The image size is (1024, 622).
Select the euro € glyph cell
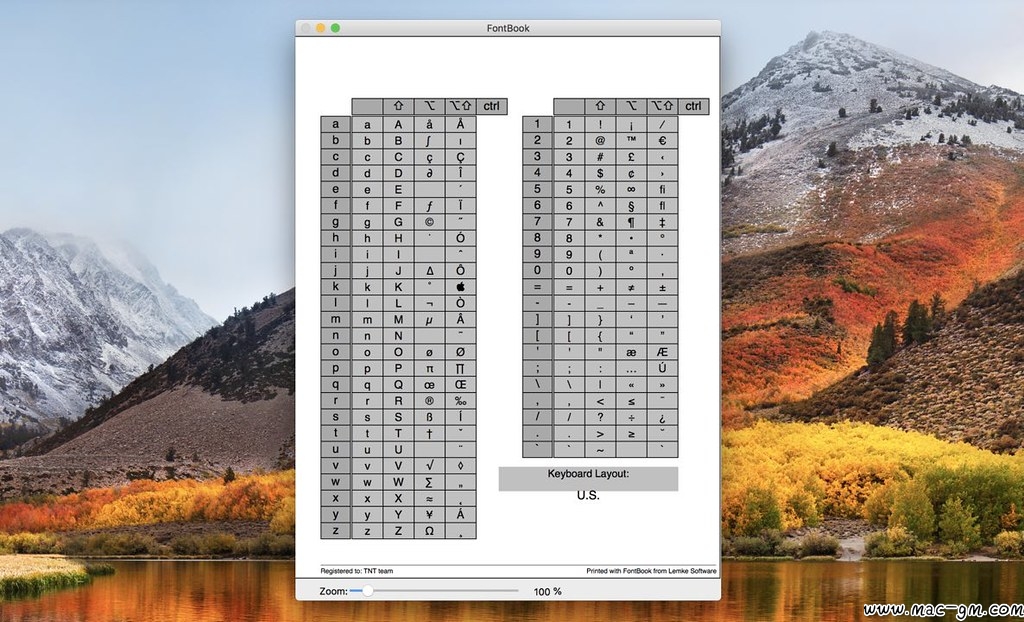tap(663, 140)
